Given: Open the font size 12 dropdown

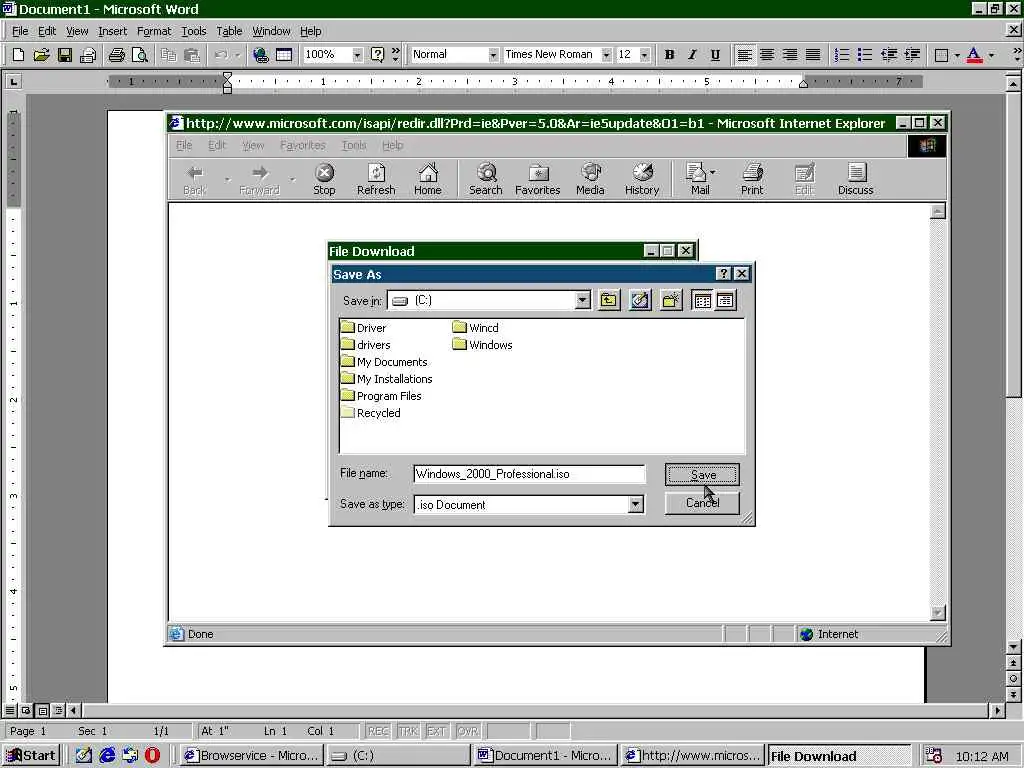Looking at the screenshot, I should click(x=645, y=55).
